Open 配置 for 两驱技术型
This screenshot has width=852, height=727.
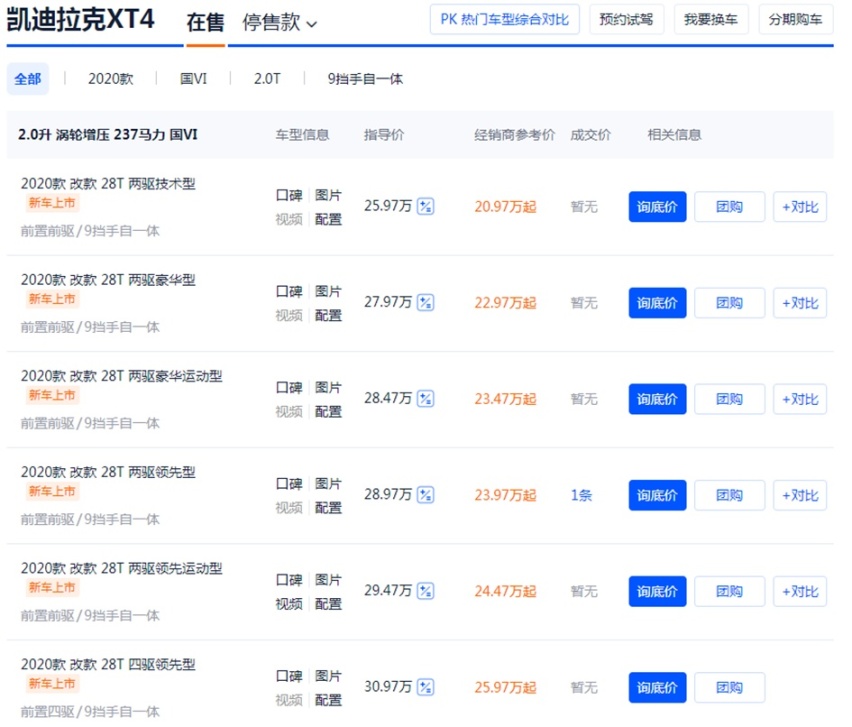pos(328,219)
